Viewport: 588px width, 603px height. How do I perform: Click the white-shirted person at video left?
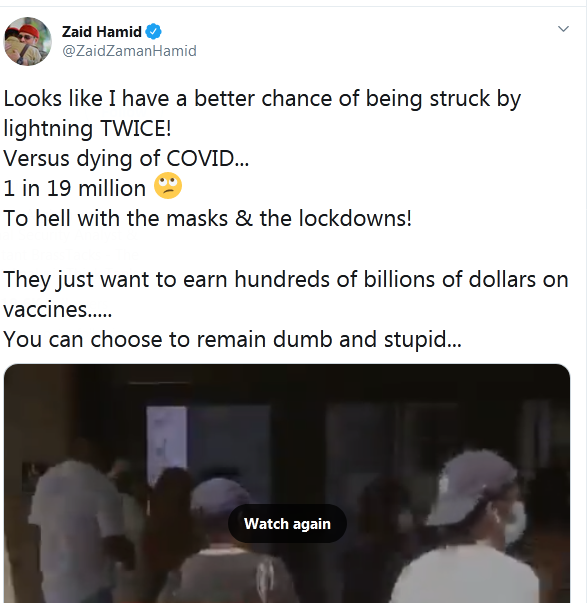click(77, 531)
